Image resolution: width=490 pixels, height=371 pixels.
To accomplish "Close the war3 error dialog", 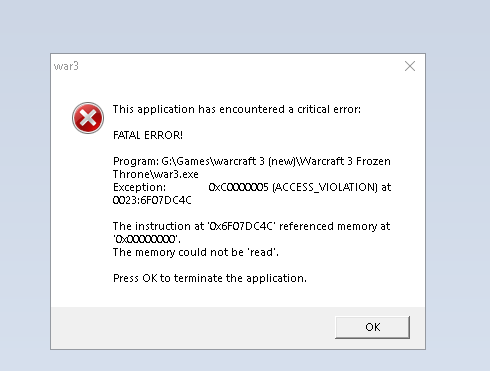I will 410,66.
